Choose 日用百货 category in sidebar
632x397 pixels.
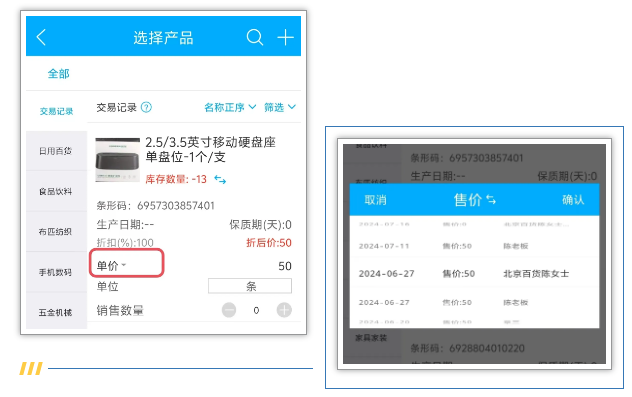coord(56,151)
